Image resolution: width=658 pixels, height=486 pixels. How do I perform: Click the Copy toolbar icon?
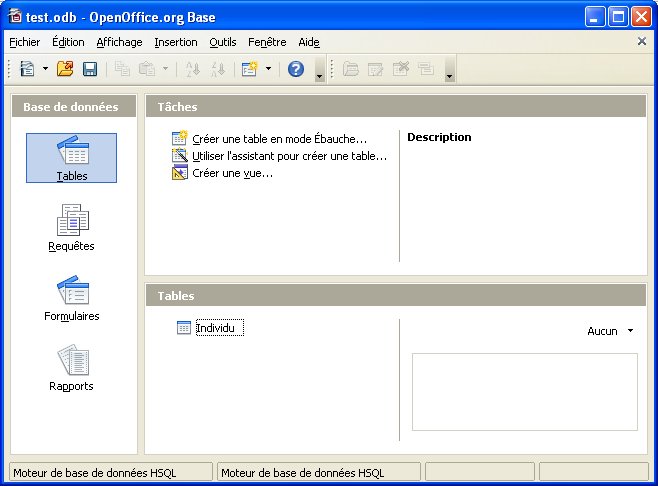[x=122, y=68]
